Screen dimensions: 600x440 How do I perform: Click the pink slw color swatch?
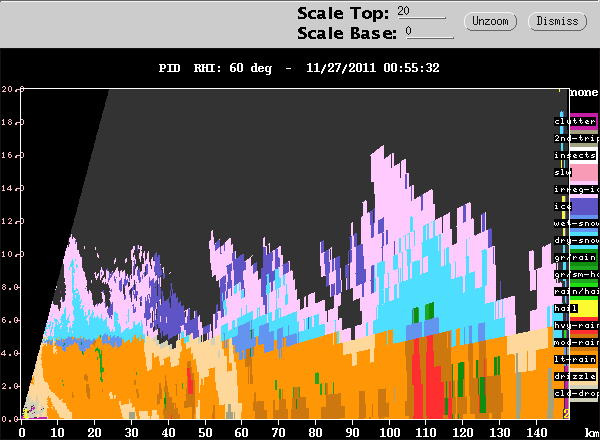[x=584, y=172]
